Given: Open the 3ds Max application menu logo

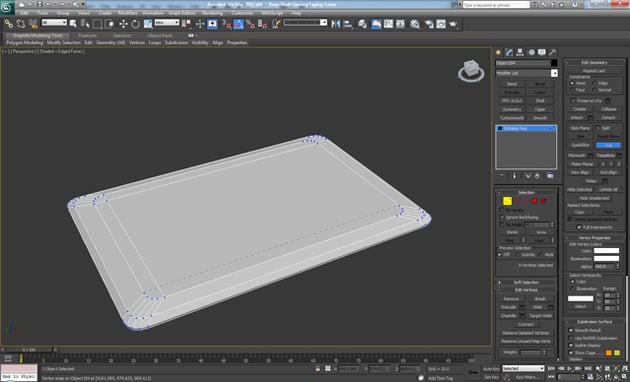Looking at the screenshot, I should pyautogui.click(x=7, y=7).
